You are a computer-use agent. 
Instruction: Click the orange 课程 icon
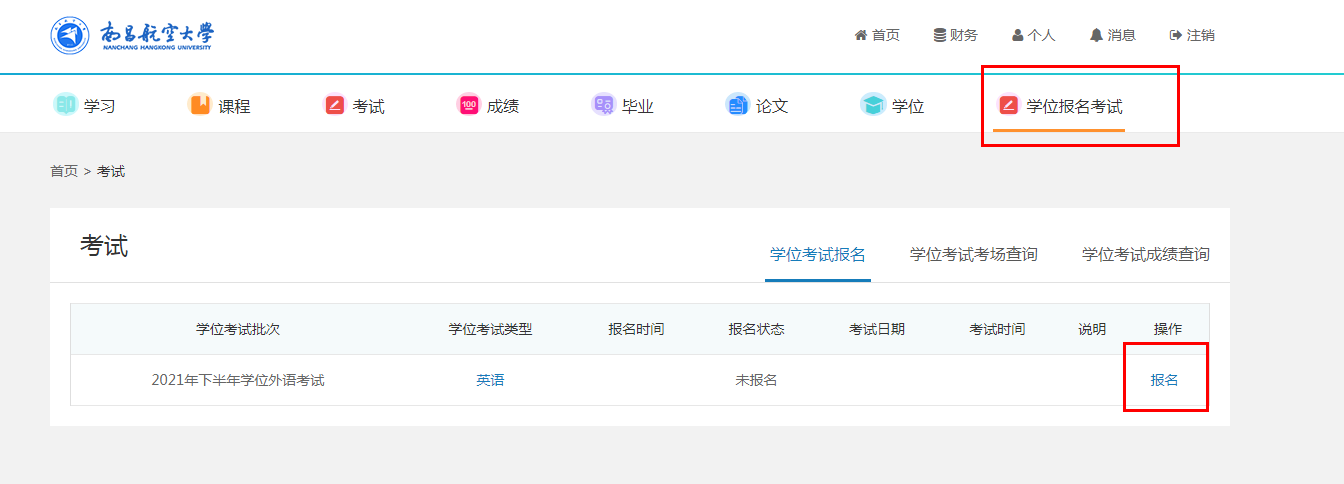[200, 104]
